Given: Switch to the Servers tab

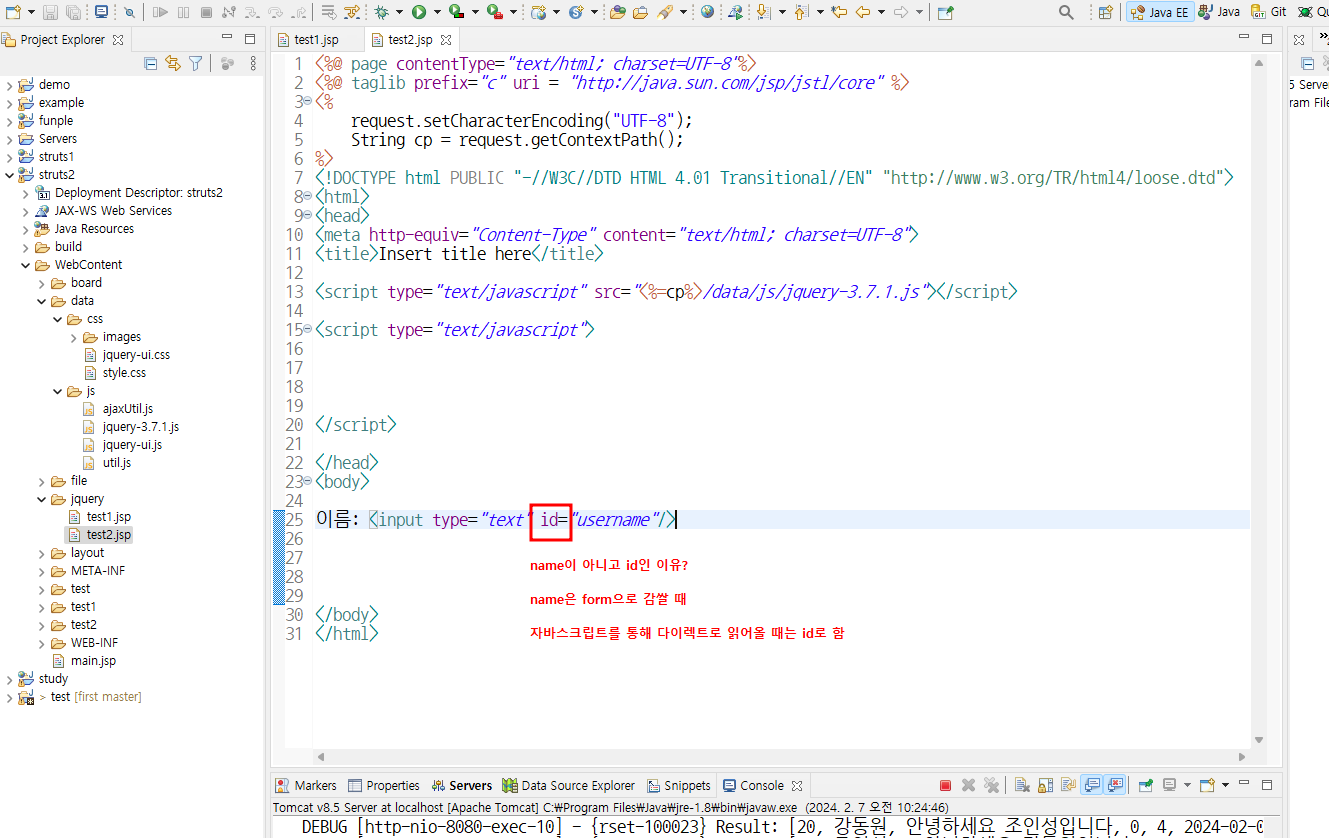Looking at the screenshot, I should [x=462, y=786].
